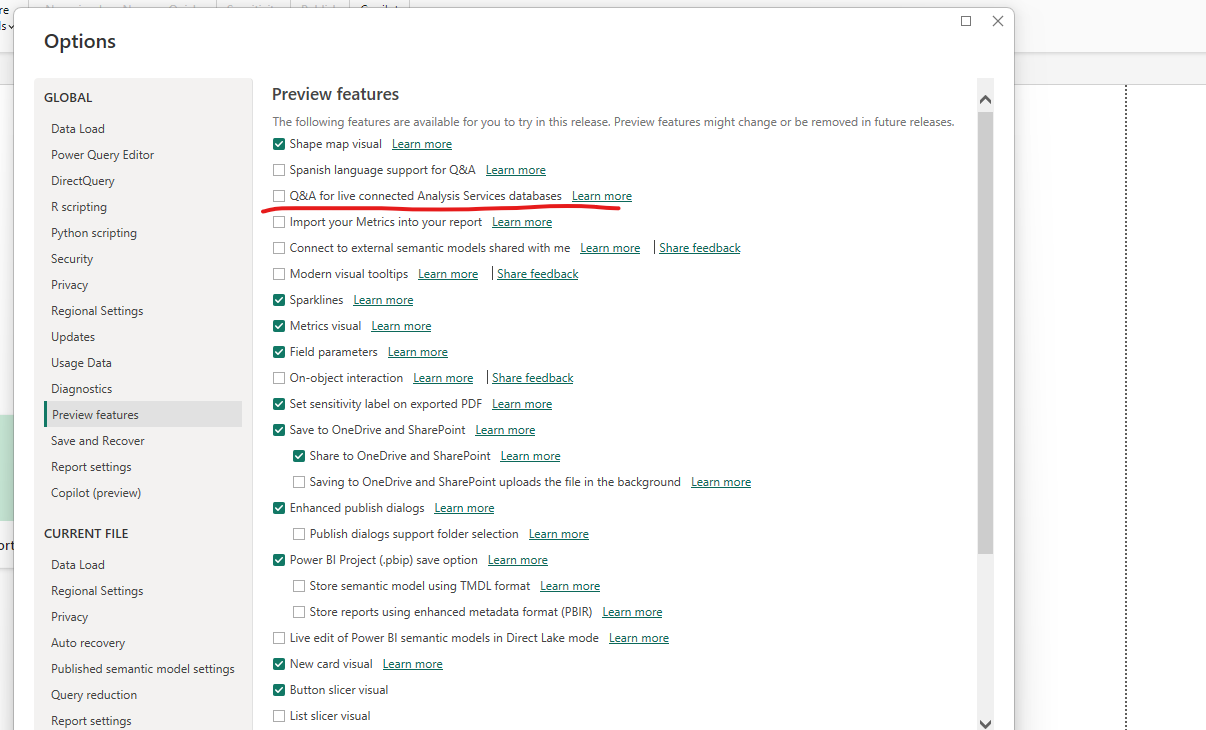Open Learn more for Analysis Services Q&A
Viewport: 1206px width, 730px height.
tap(602, 196)
